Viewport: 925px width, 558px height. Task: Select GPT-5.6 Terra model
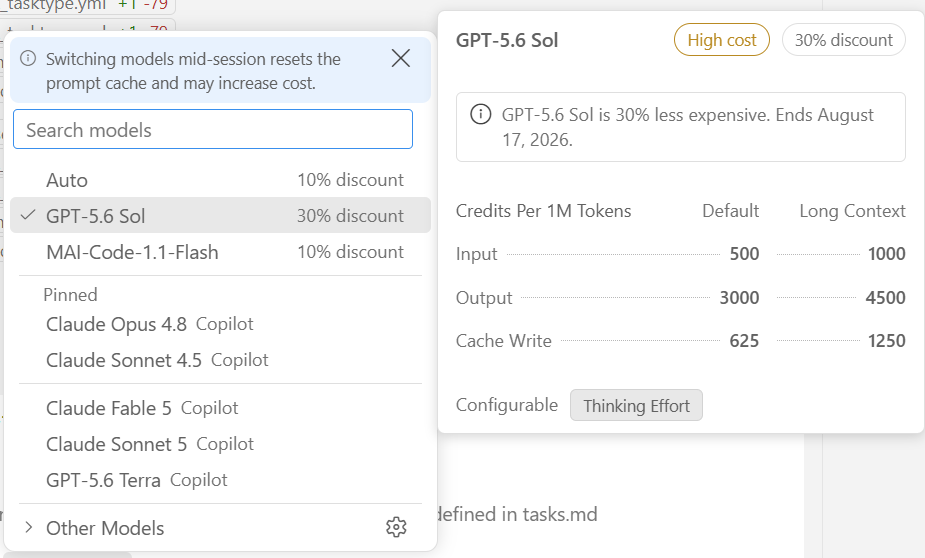click(221, 480)
